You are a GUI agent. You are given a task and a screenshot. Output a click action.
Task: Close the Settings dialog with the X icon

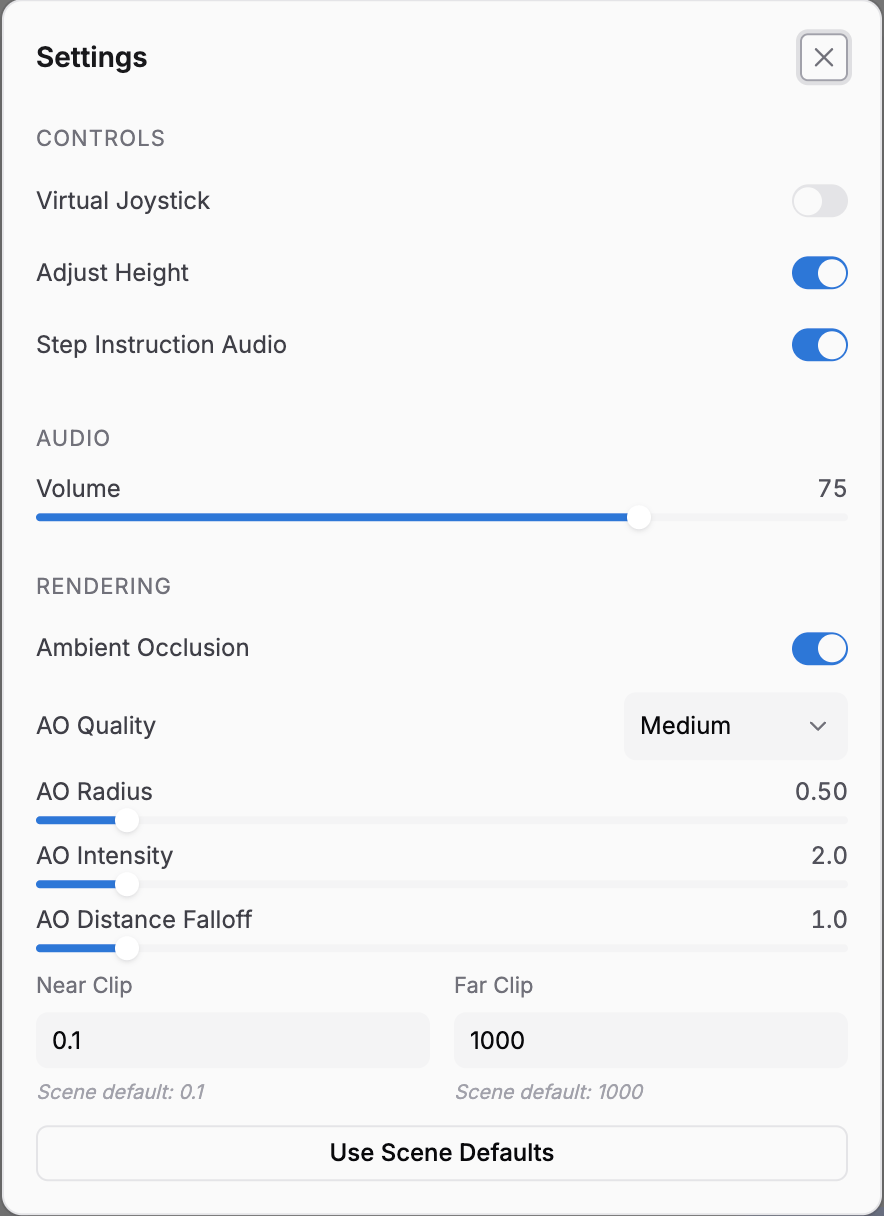(823, 57)
